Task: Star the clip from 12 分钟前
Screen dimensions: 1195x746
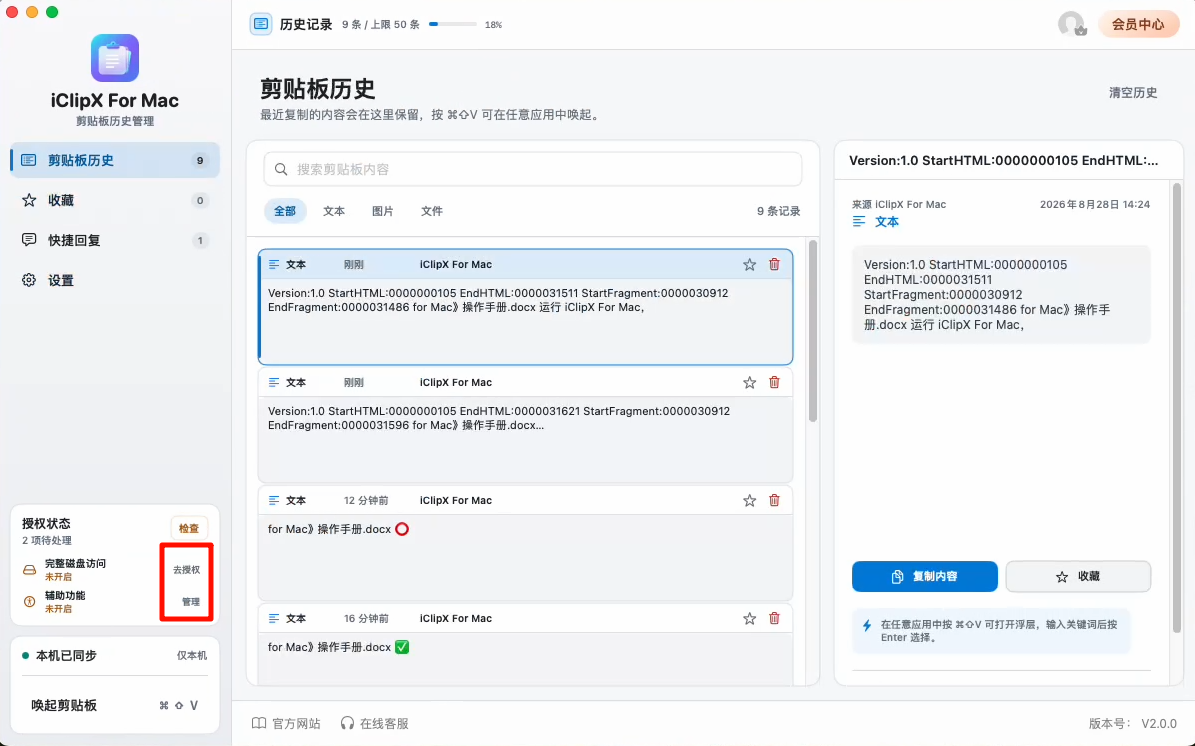Action: (750, 501)
